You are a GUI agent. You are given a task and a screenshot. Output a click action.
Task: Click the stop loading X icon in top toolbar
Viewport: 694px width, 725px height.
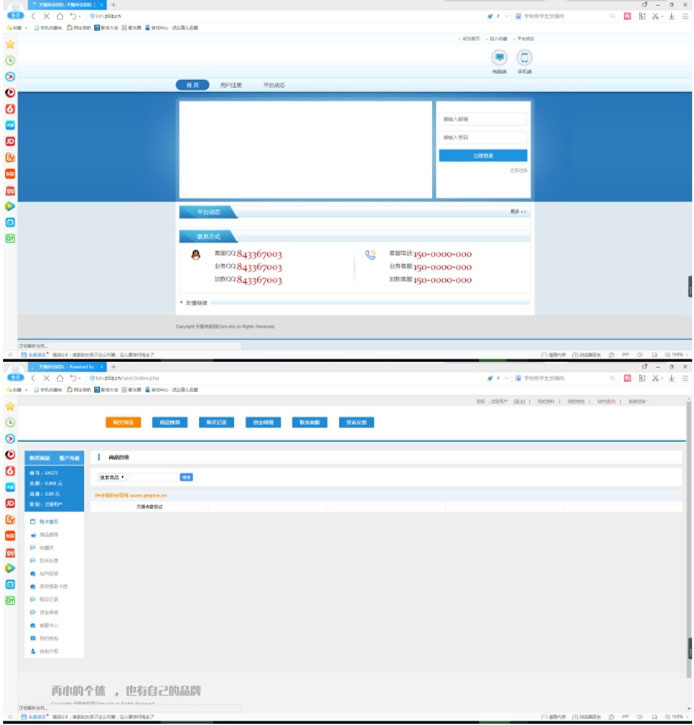point(46,16)
